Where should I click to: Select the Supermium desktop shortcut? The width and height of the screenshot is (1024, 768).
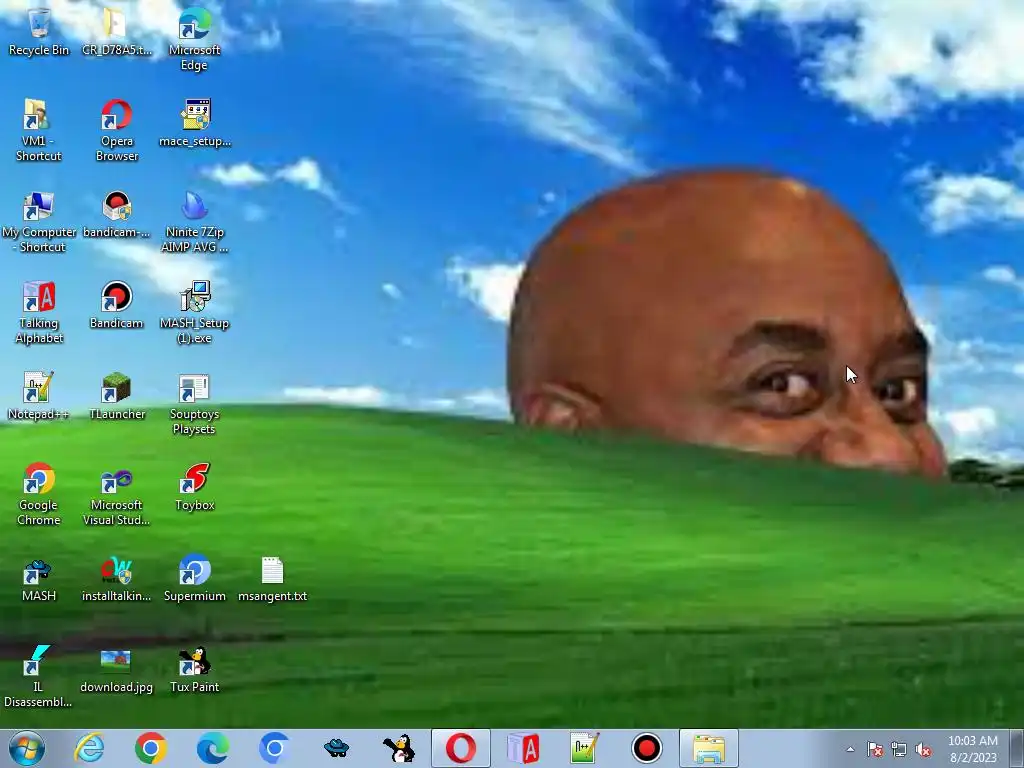195,578
